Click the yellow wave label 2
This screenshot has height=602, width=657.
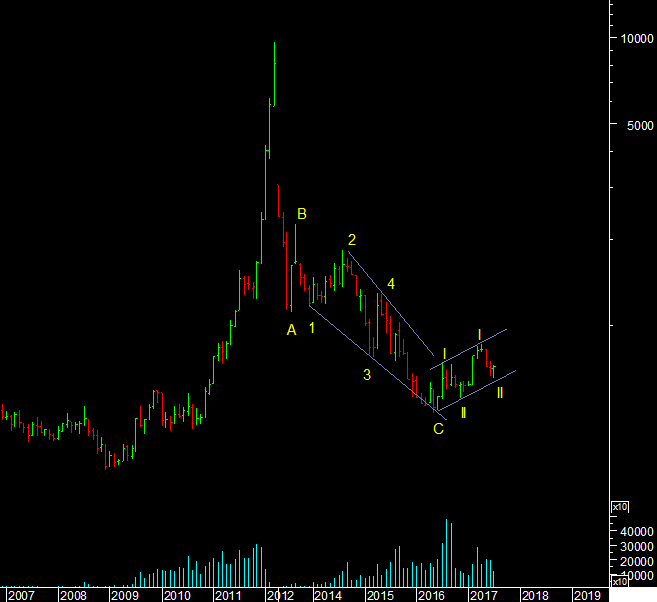(352, 240)
